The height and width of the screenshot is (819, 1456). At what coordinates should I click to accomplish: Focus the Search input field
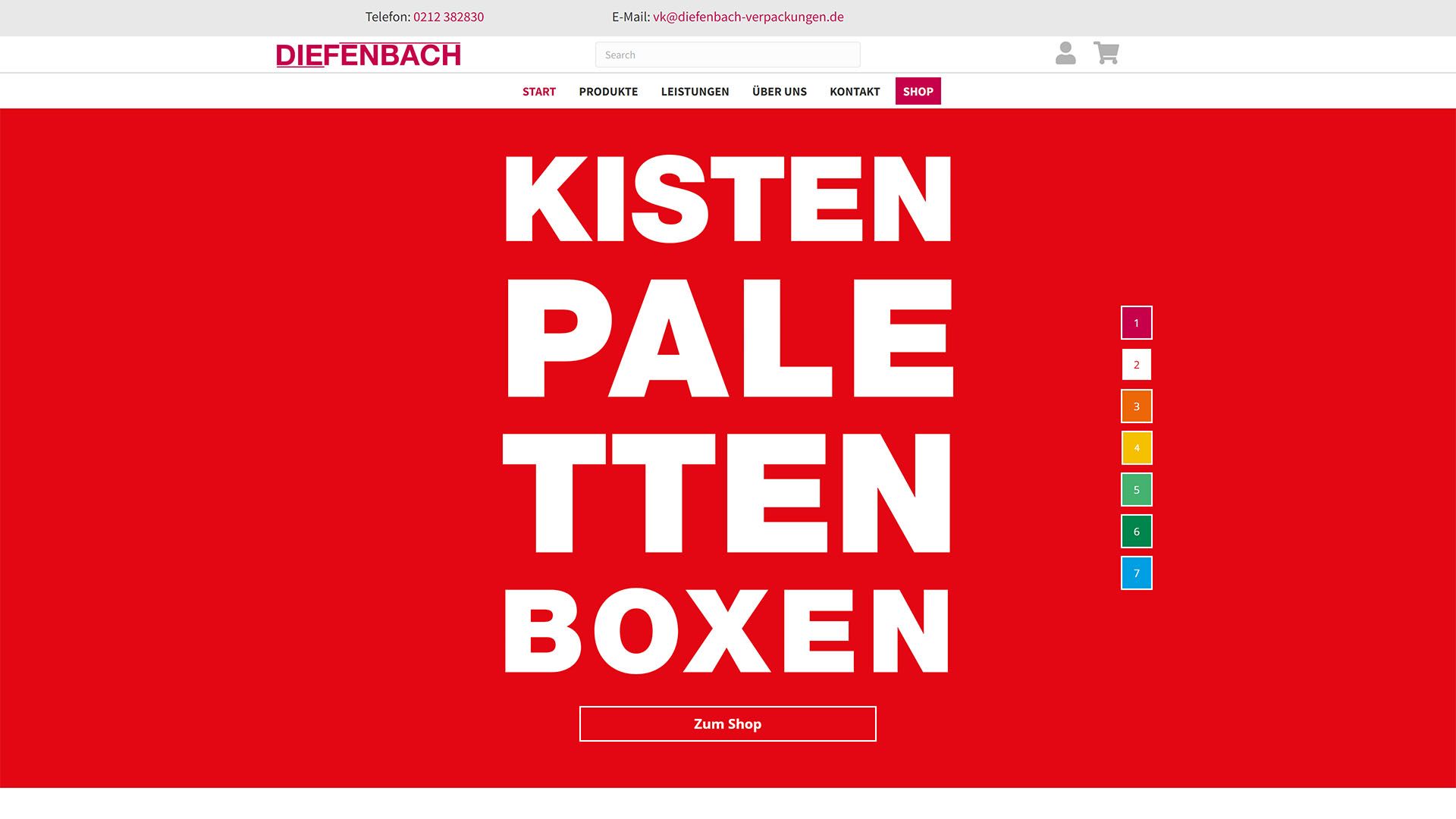click(728, 55)
